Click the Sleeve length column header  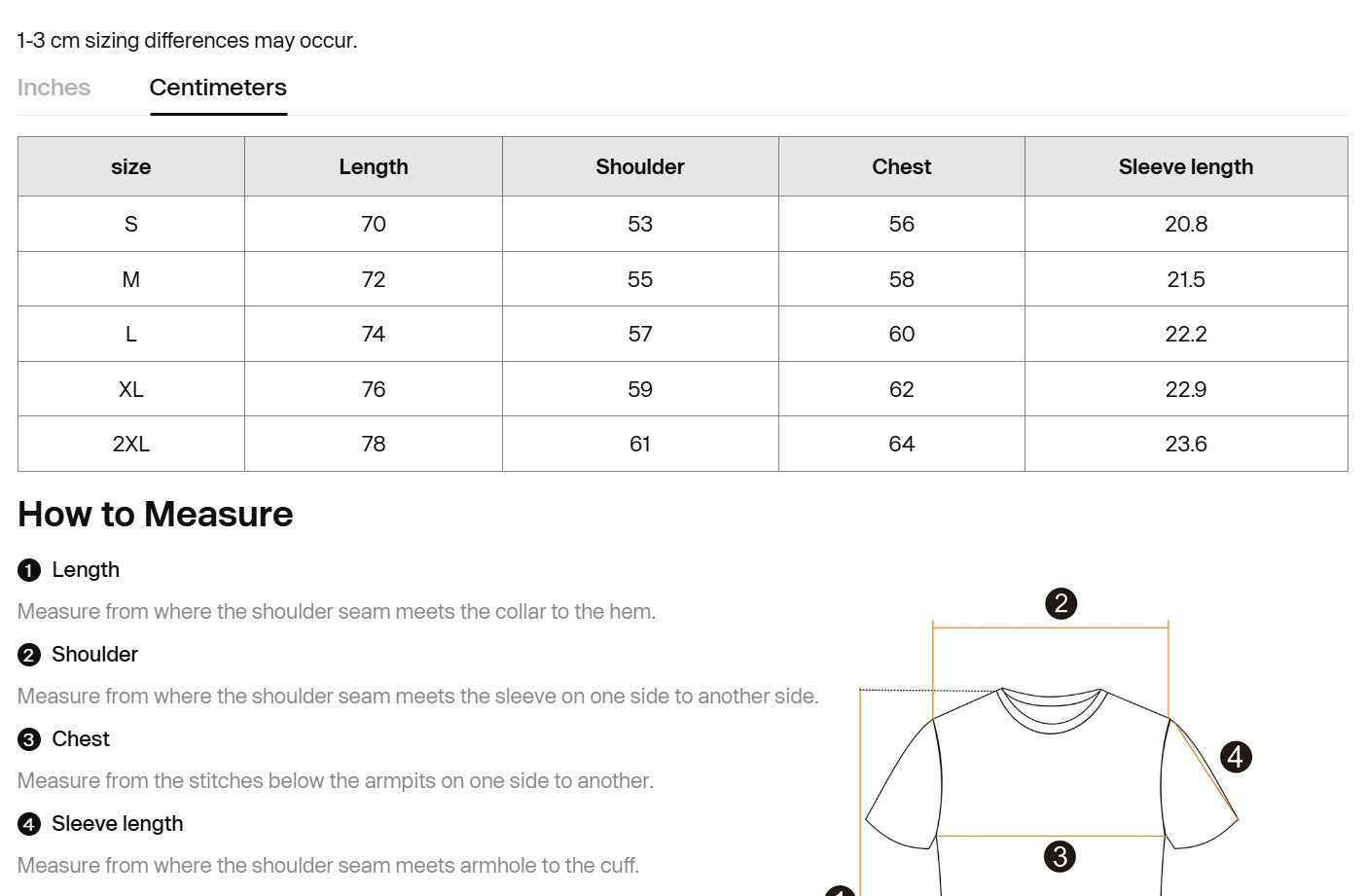click(x=1186, y=166)
